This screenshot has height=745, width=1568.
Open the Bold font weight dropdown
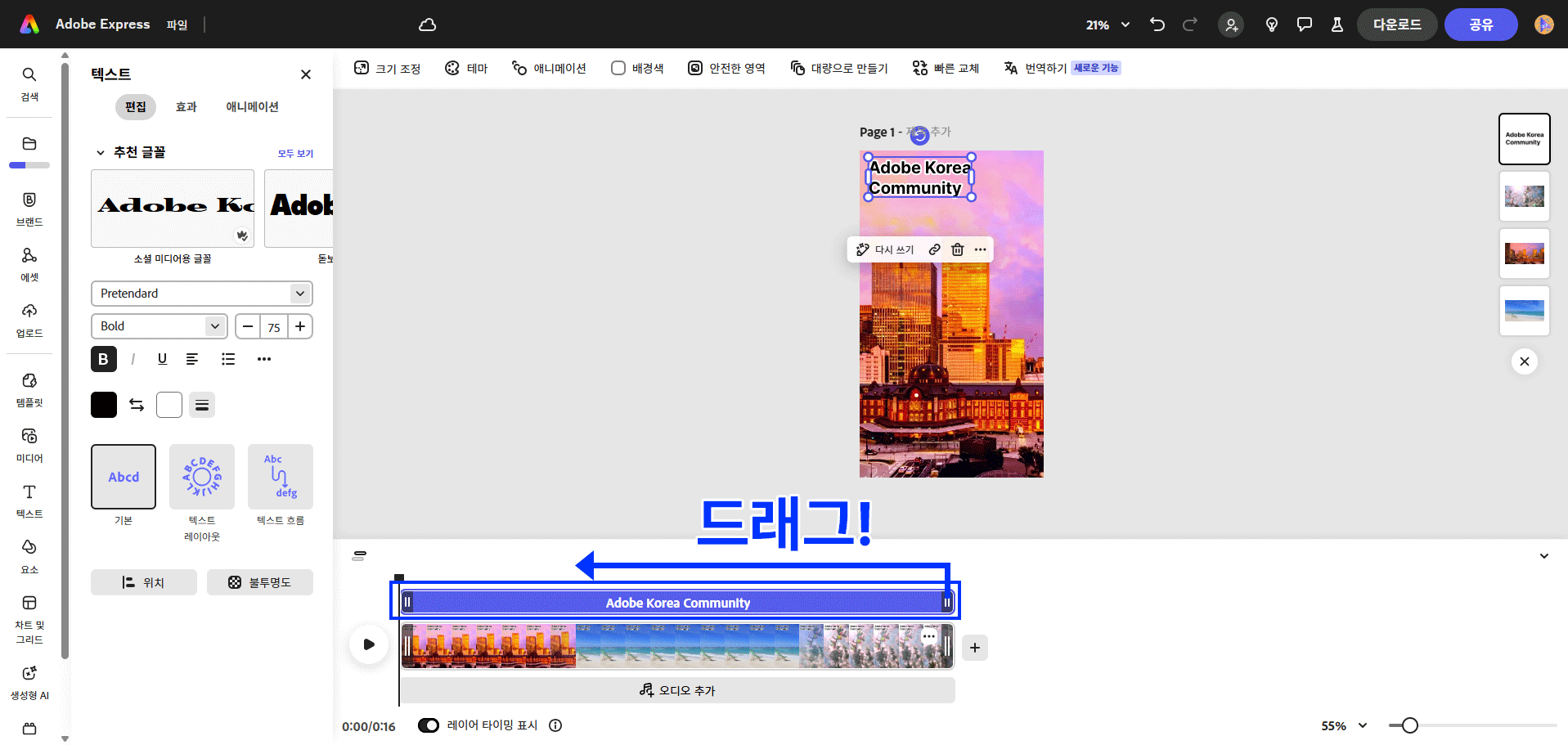point(159,326)
